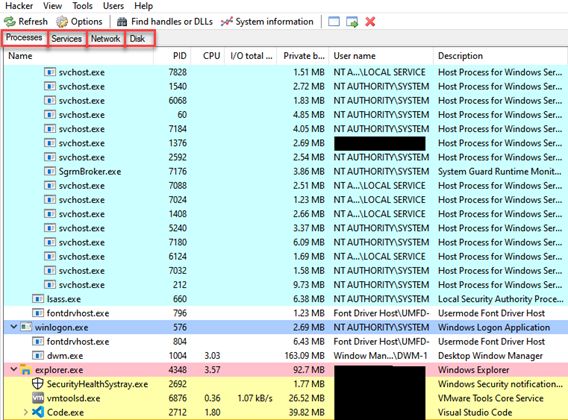Open Options from the toolbar
Image resolution: width=568 pixels, height=420 pixels.
tap(79, 22)
